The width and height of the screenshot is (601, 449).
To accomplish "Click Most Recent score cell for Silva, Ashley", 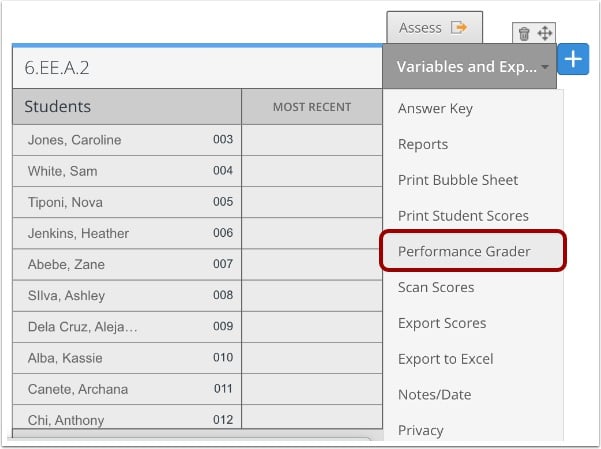I will (x=312, y=296).
